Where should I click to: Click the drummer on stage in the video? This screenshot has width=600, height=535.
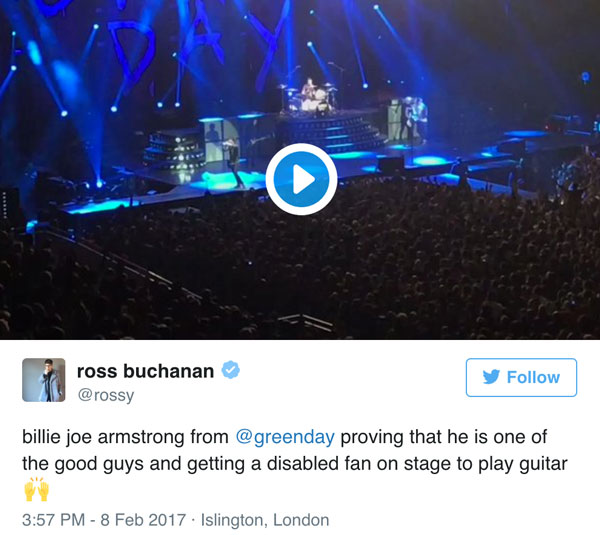[308, 89]
